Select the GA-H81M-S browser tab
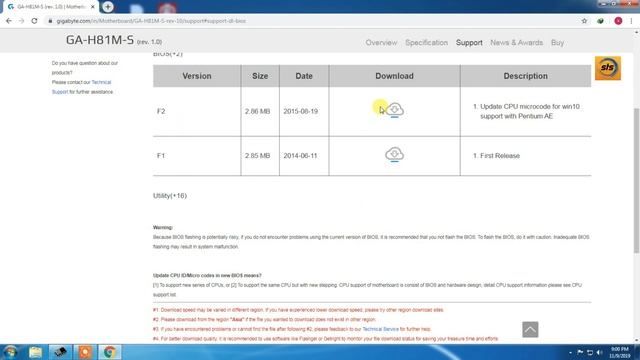This screenshot has height=360, width=640. point(50,7)
